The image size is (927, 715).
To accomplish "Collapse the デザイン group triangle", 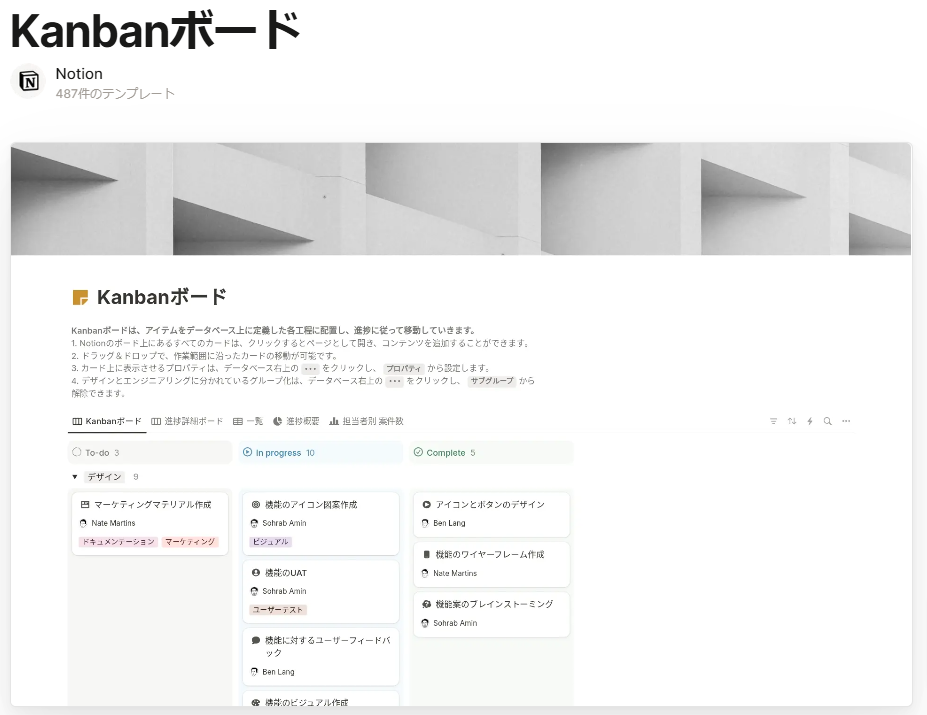I will (x=74, y=477).
